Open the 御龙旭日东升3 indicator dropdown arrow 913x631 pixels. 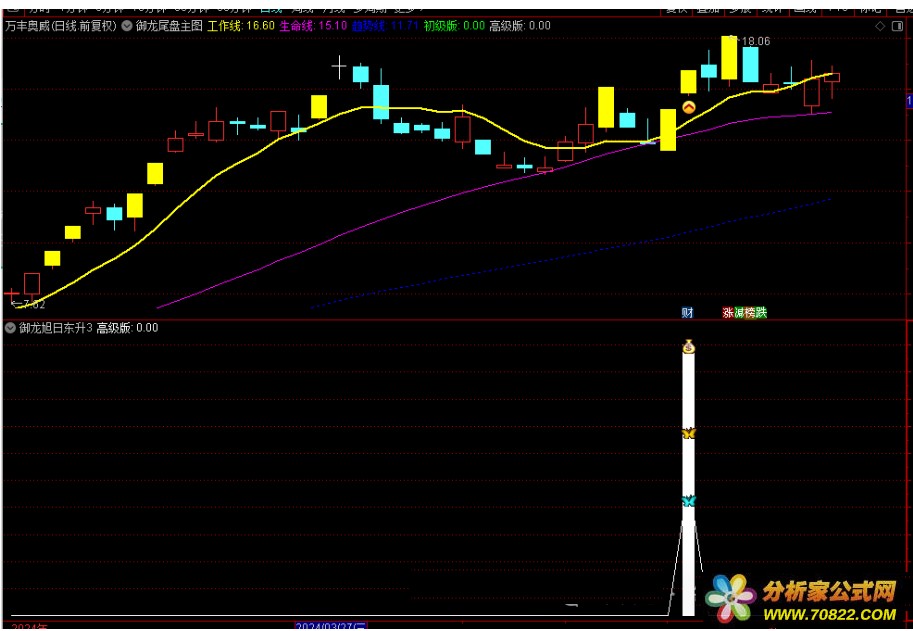click(9, 328)
